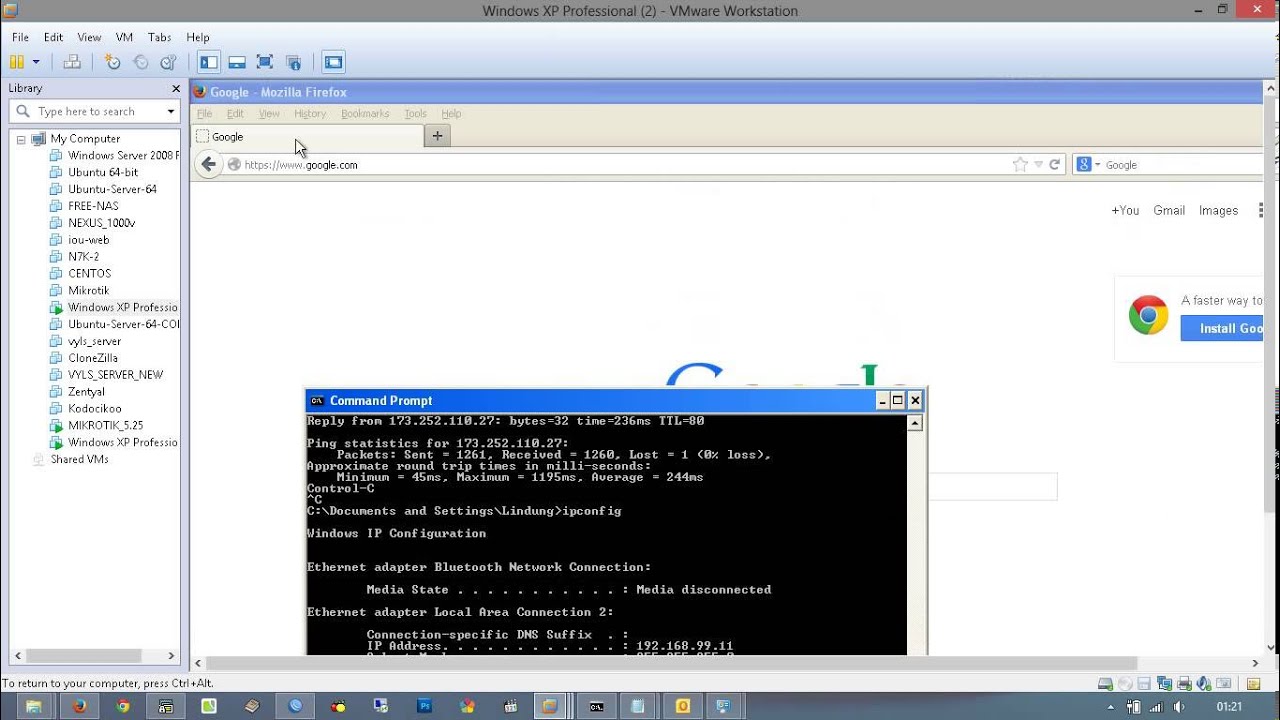The height and width of the screenshot is (720, 1280).
Task: Open the VMware View menu
Action: point(89,37)
